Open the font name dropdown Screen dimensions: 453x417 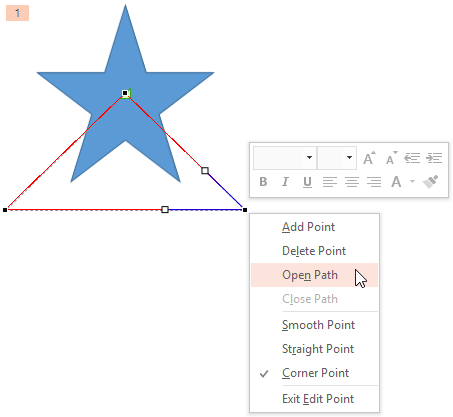(309, 157)
